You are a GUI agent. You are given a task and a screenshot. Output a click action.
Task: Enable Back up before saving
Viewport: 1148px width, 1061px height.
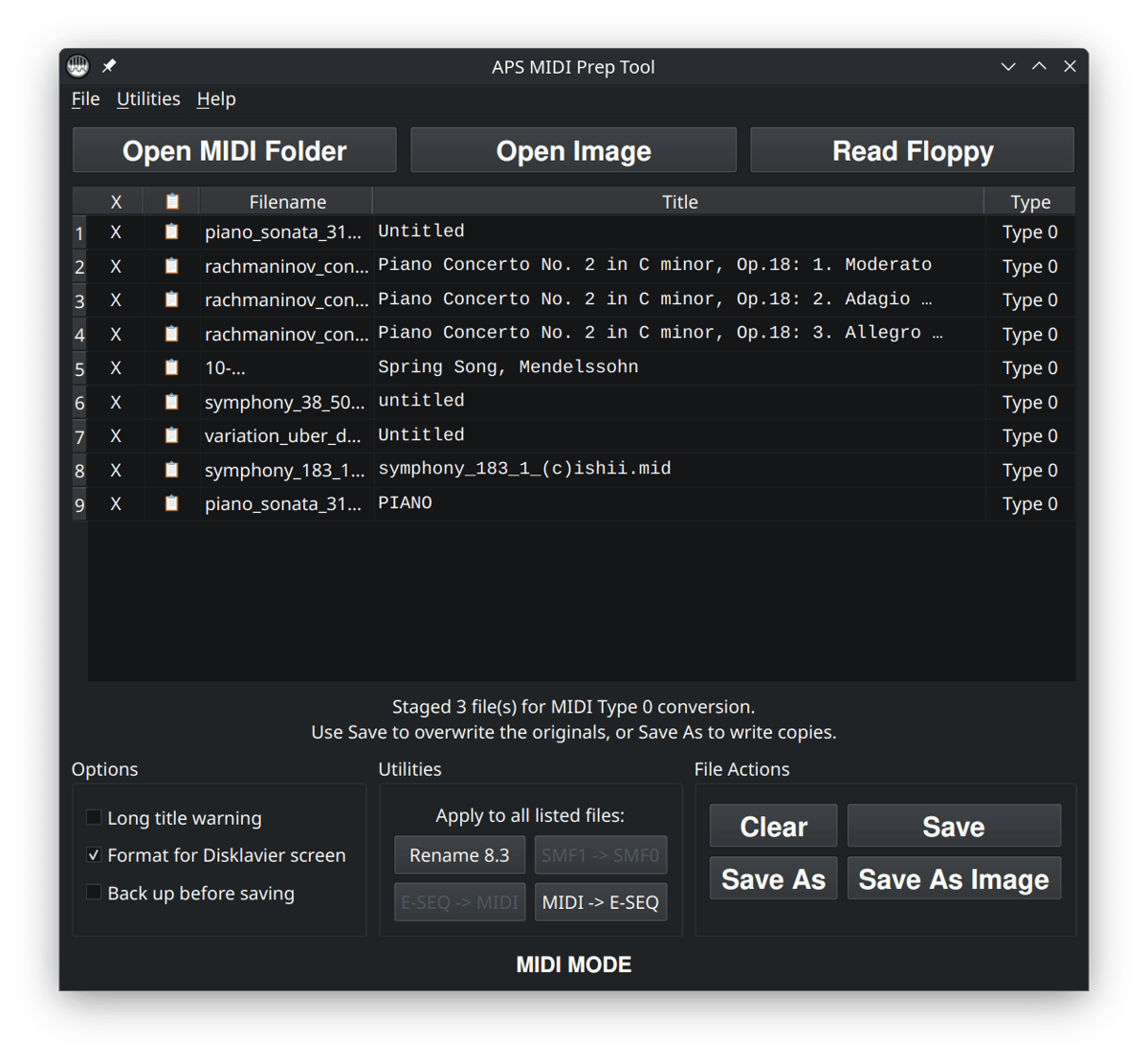[x=94, y=893]
